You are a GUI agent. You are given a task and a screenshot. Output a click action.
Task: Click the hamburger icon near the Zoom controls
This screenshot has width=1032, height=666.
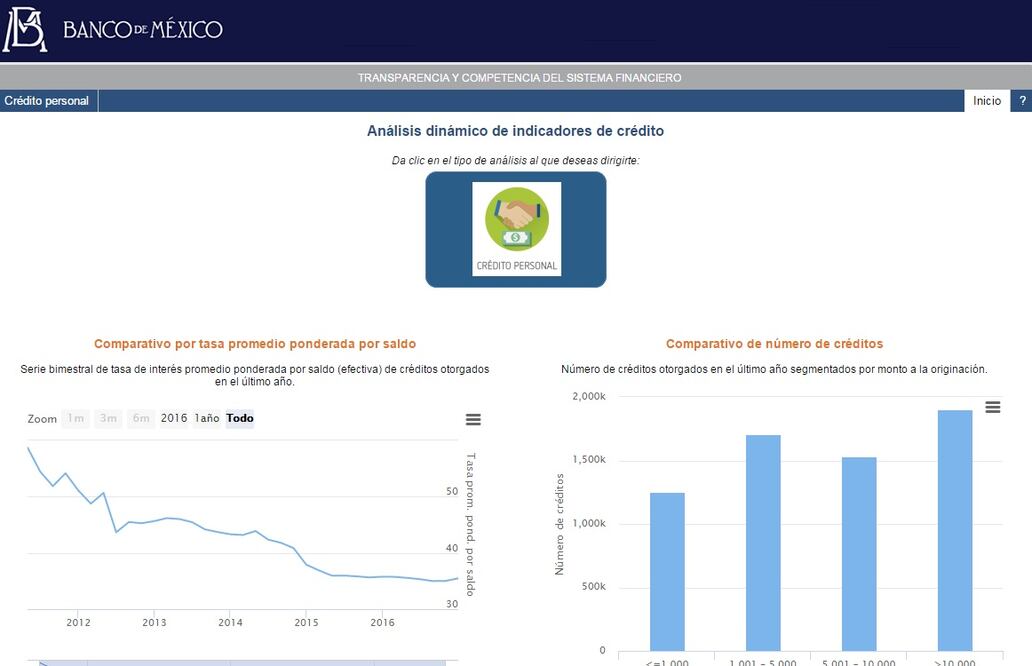tap(472, 419)
